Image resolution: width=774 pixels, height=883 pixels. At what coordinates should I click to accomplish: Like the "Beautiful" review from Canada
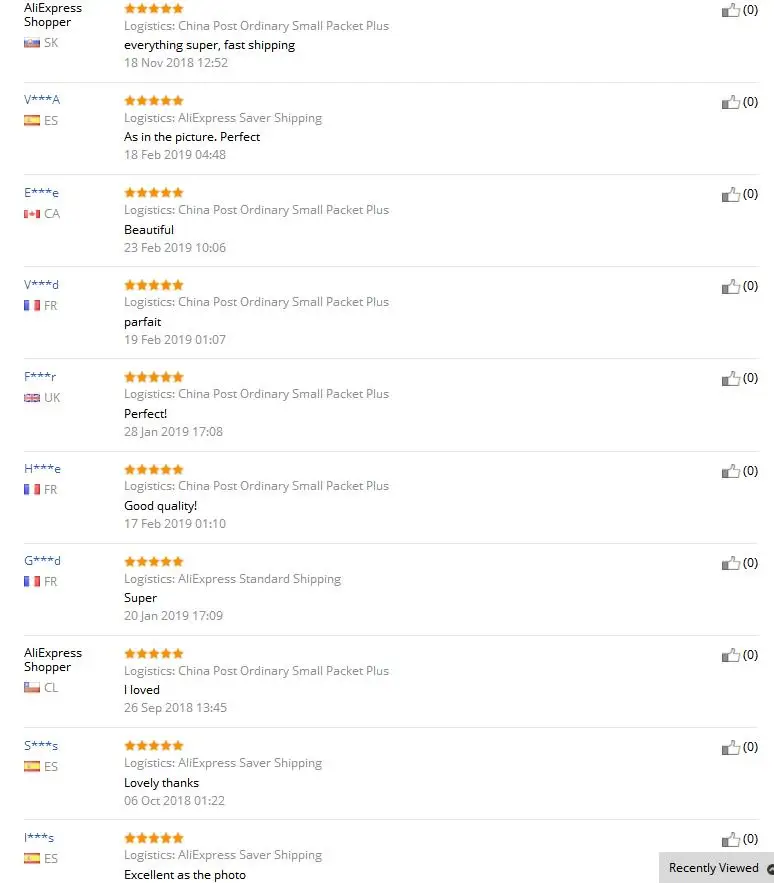pos(731,194)
